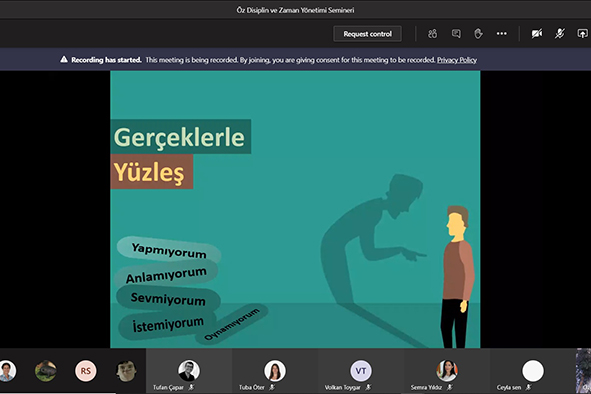The height and width of the screenshot is (394, 591).
Task: Toggle the camera on
Action: 537,34
